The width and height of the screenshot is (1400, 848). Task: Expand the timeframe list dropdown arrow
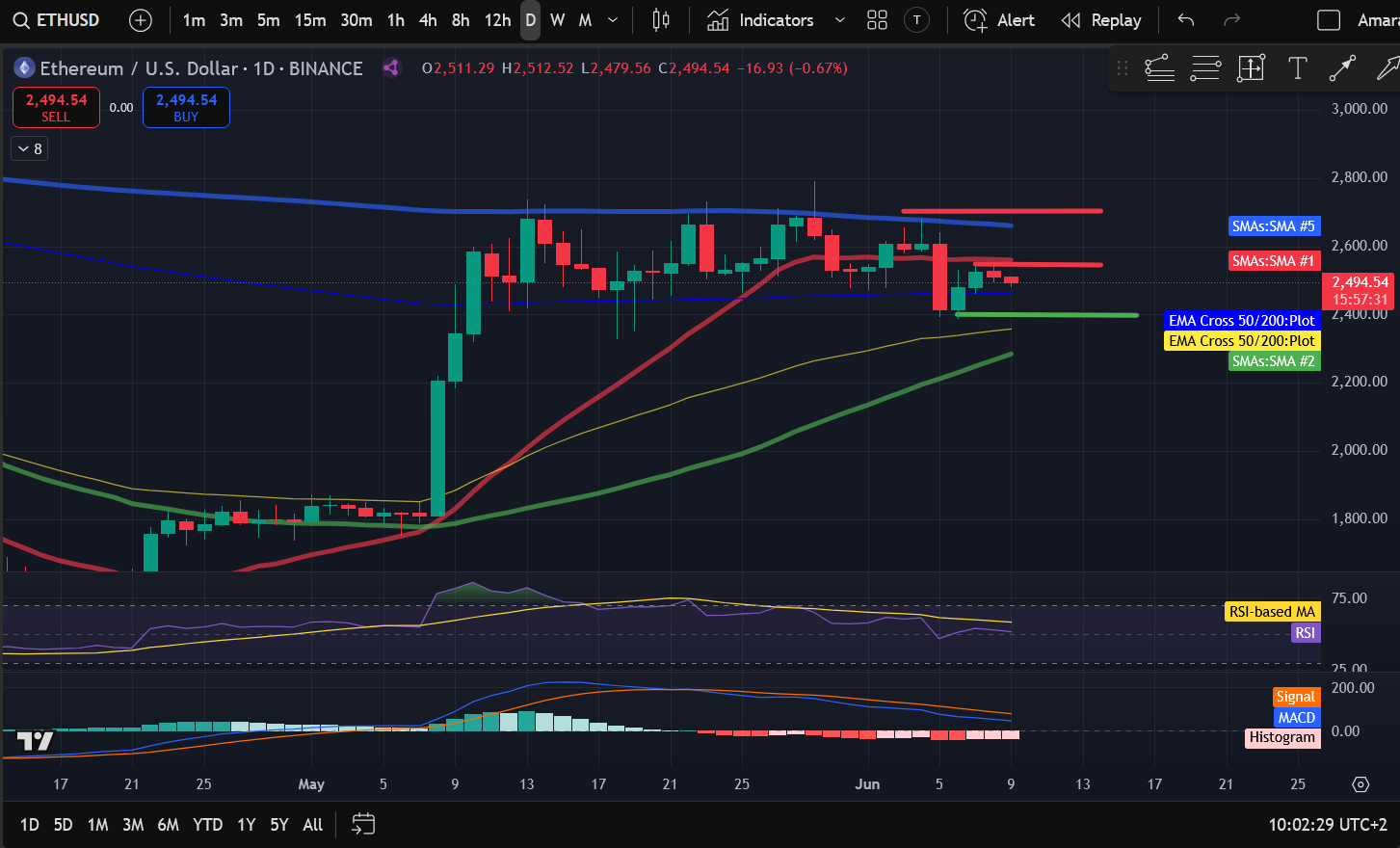[613, 20]
